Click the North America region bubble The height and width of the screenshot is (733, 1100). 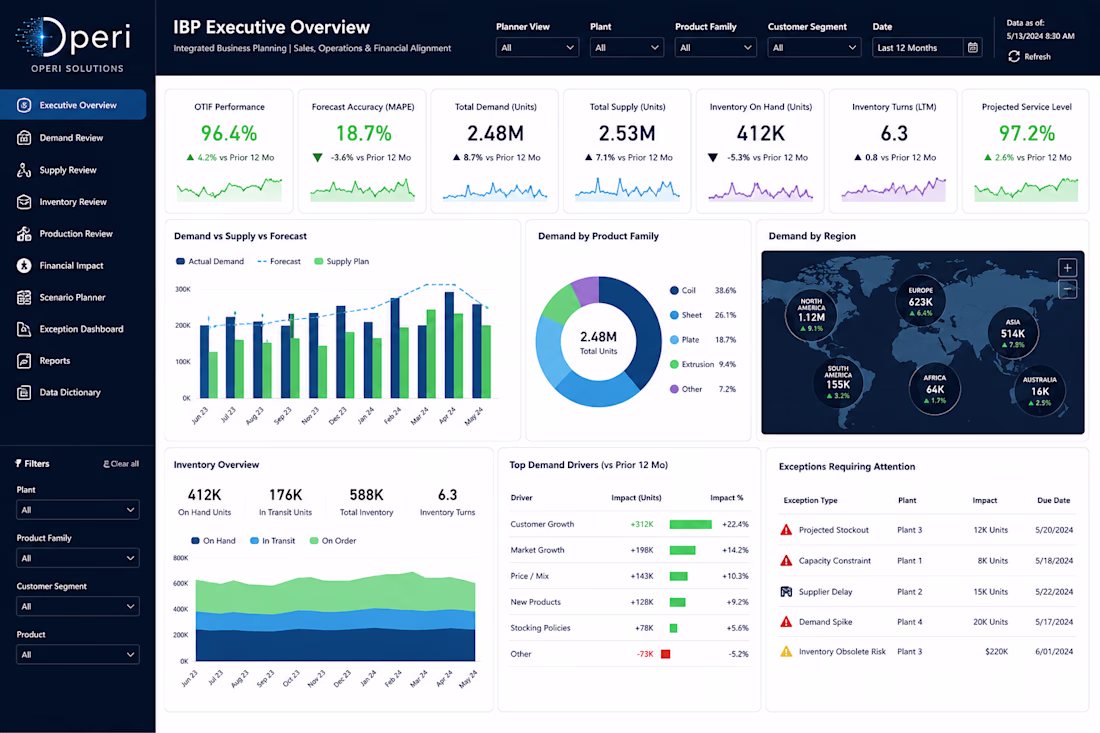click(x=811, y=314)
